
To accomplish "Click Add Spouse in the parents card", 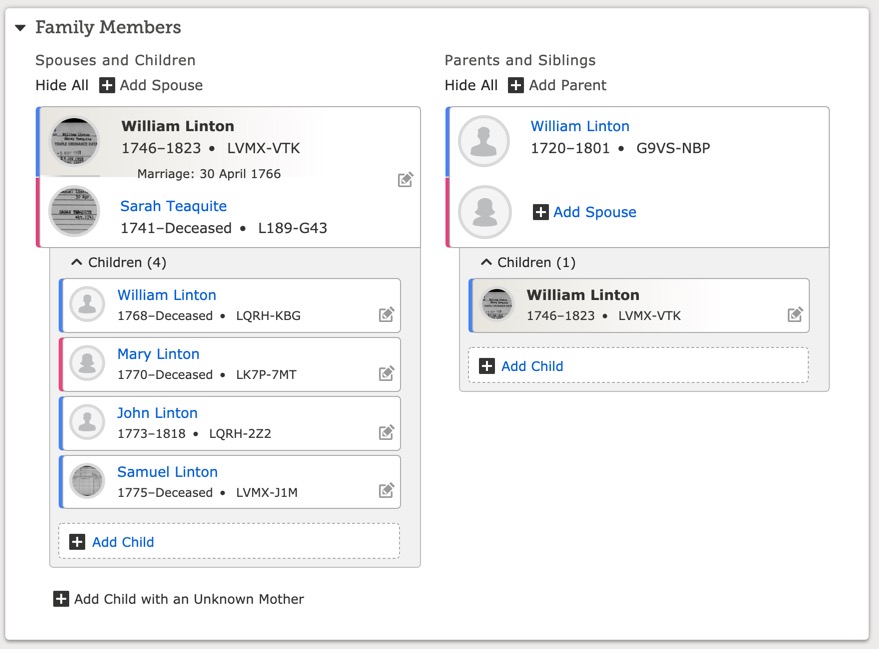I will pos(584,212).
